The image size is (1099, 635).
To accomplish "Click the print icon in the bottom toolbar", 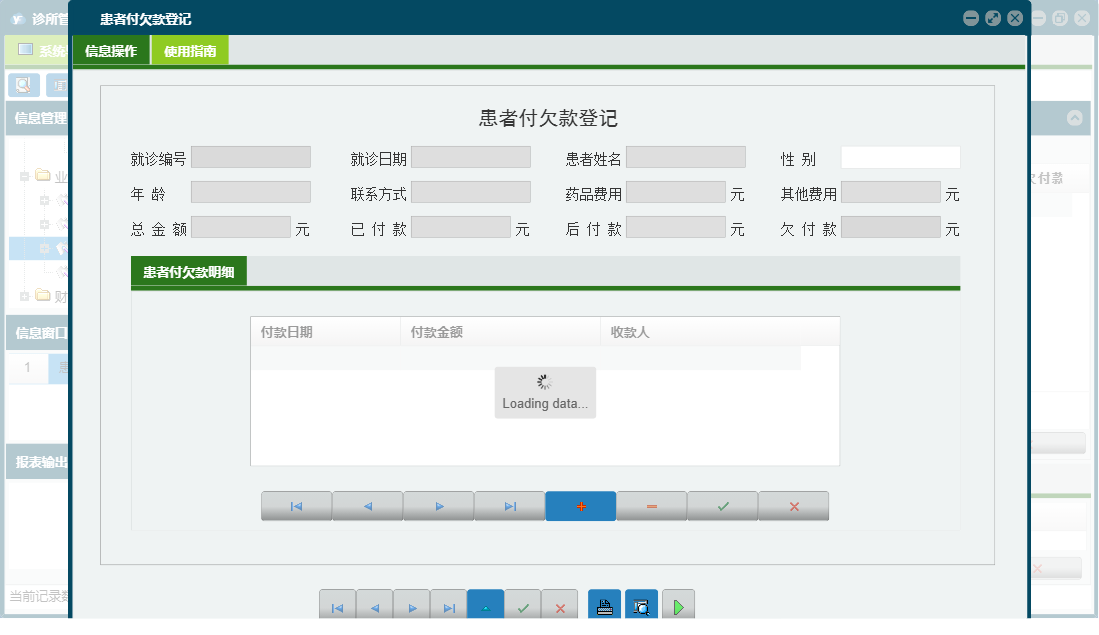I will tap(603, 604).
